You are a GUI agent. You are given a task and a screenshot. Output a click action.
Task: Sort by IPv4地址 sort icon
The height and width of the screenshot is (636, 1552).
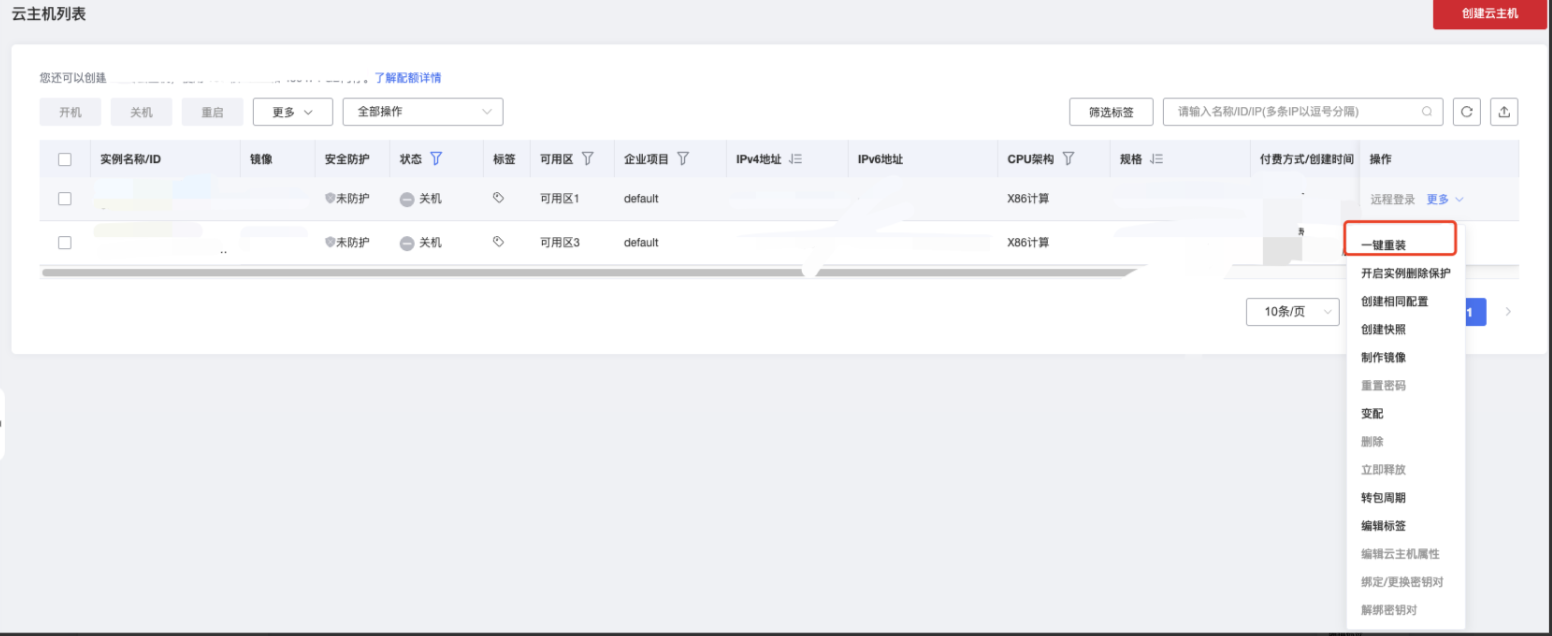796,158
